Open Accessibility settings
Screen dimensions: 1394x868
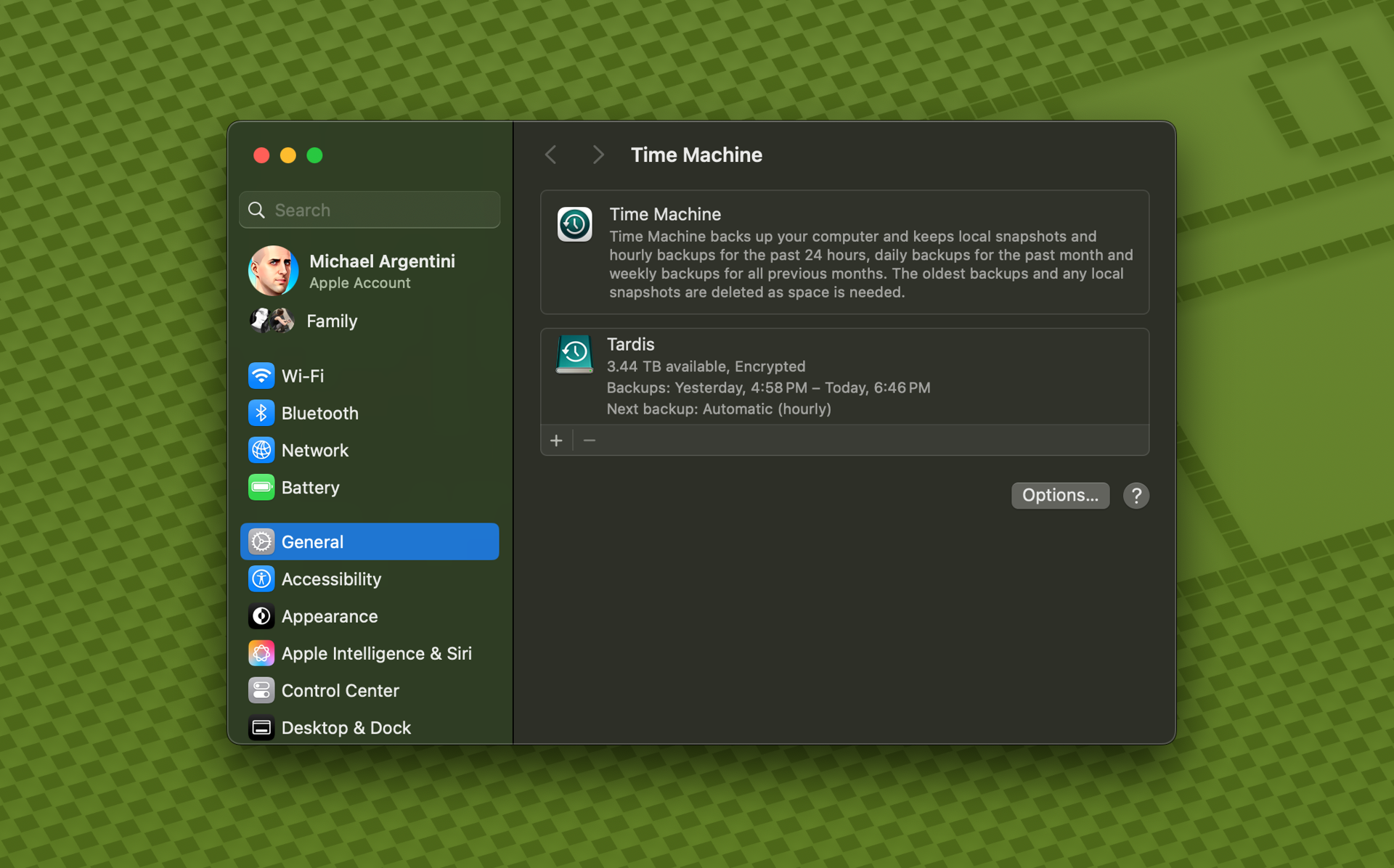[x=370, y=578]
